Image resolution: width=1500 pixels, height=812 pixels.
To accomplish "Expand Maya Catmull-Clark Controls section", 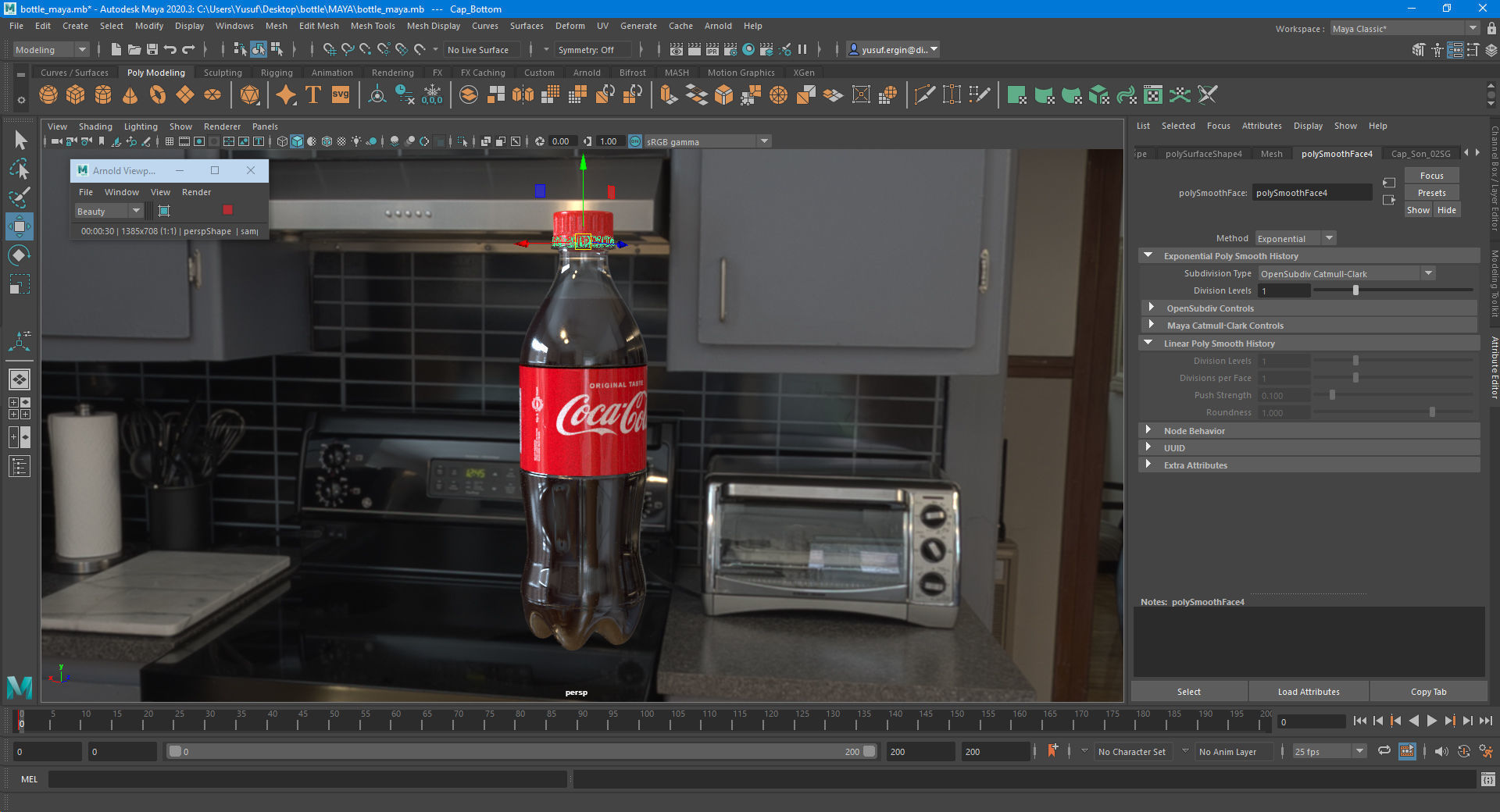I will pyautogui.click(x=1151, y=325).
